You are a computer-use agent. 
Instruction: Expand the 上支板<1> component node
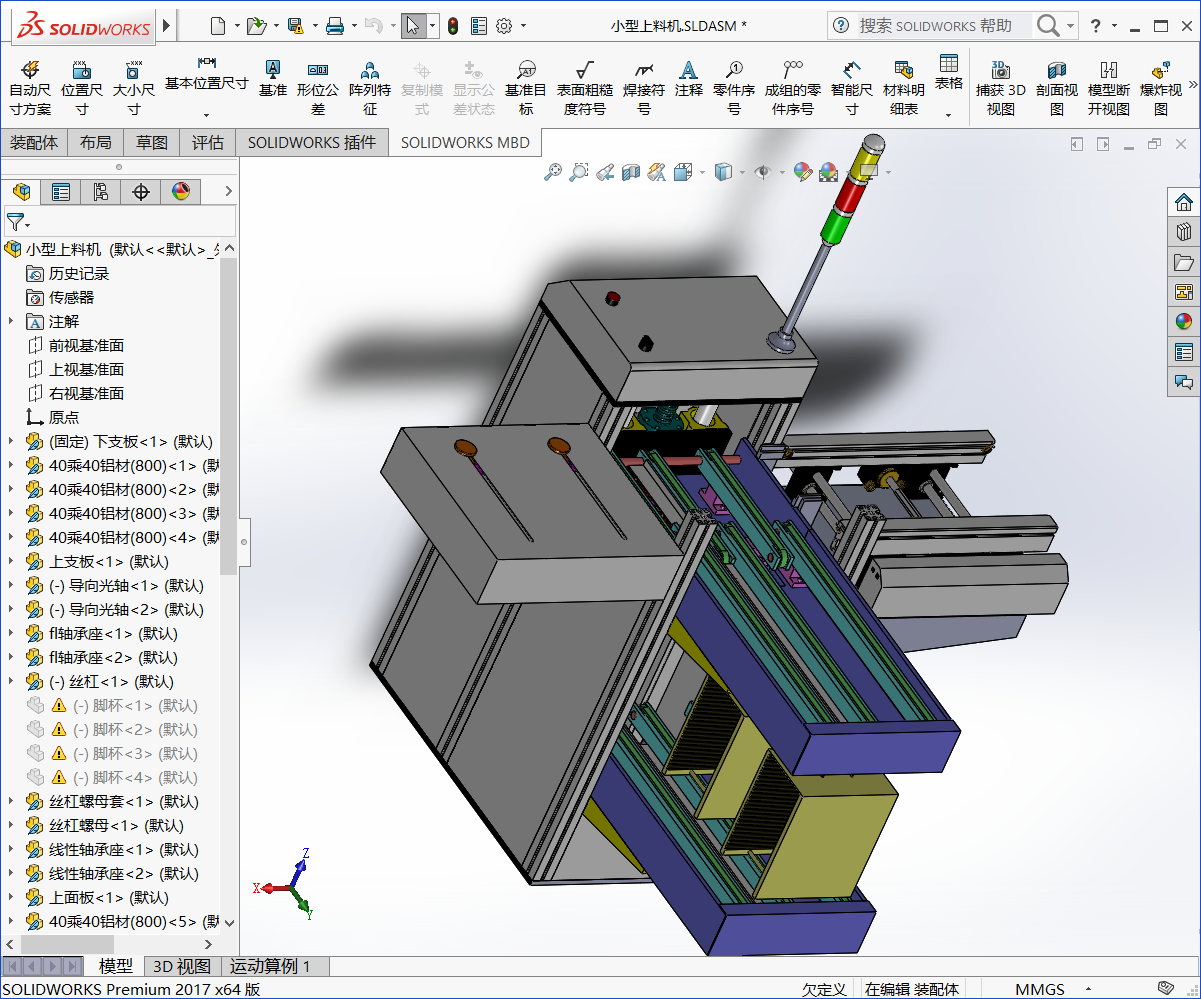[x=11, y=561]
